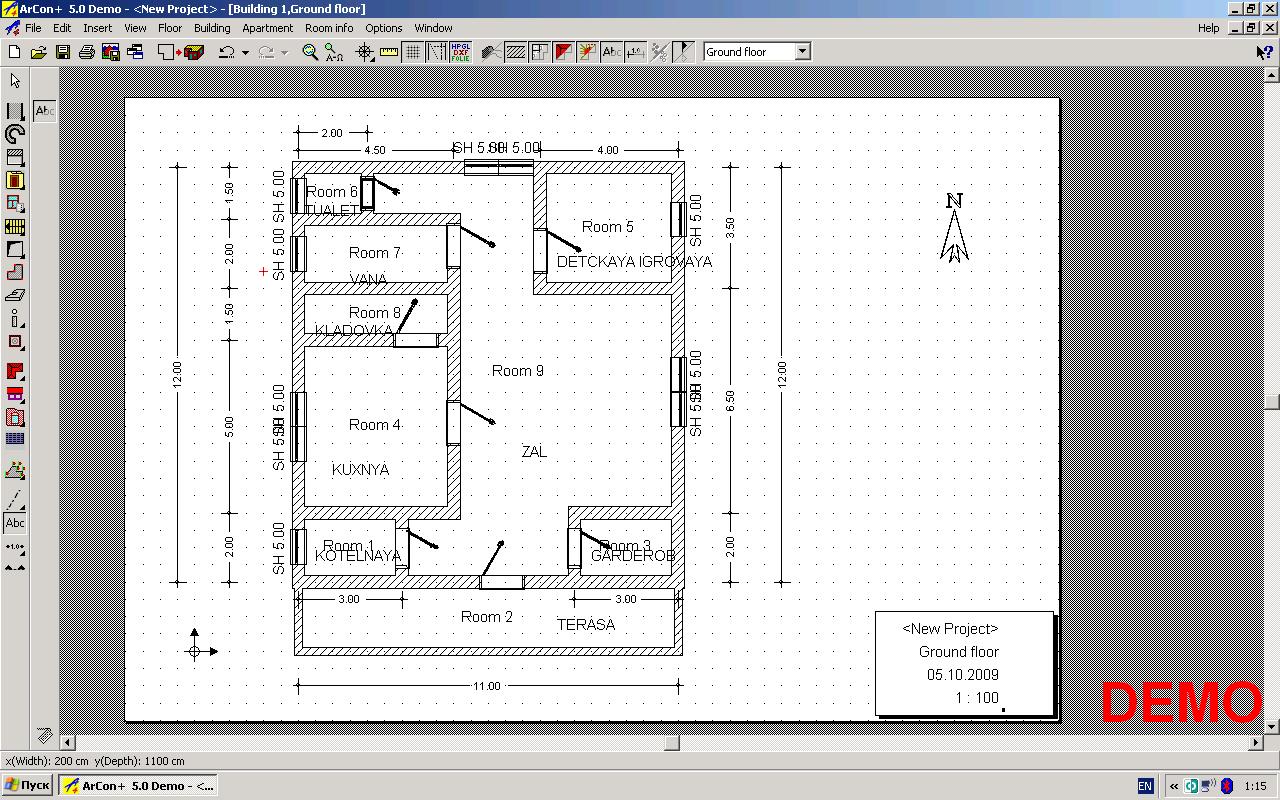Print the plan with the printer icon
Viewport: 1280px width, 800px height.
(86, 51)
